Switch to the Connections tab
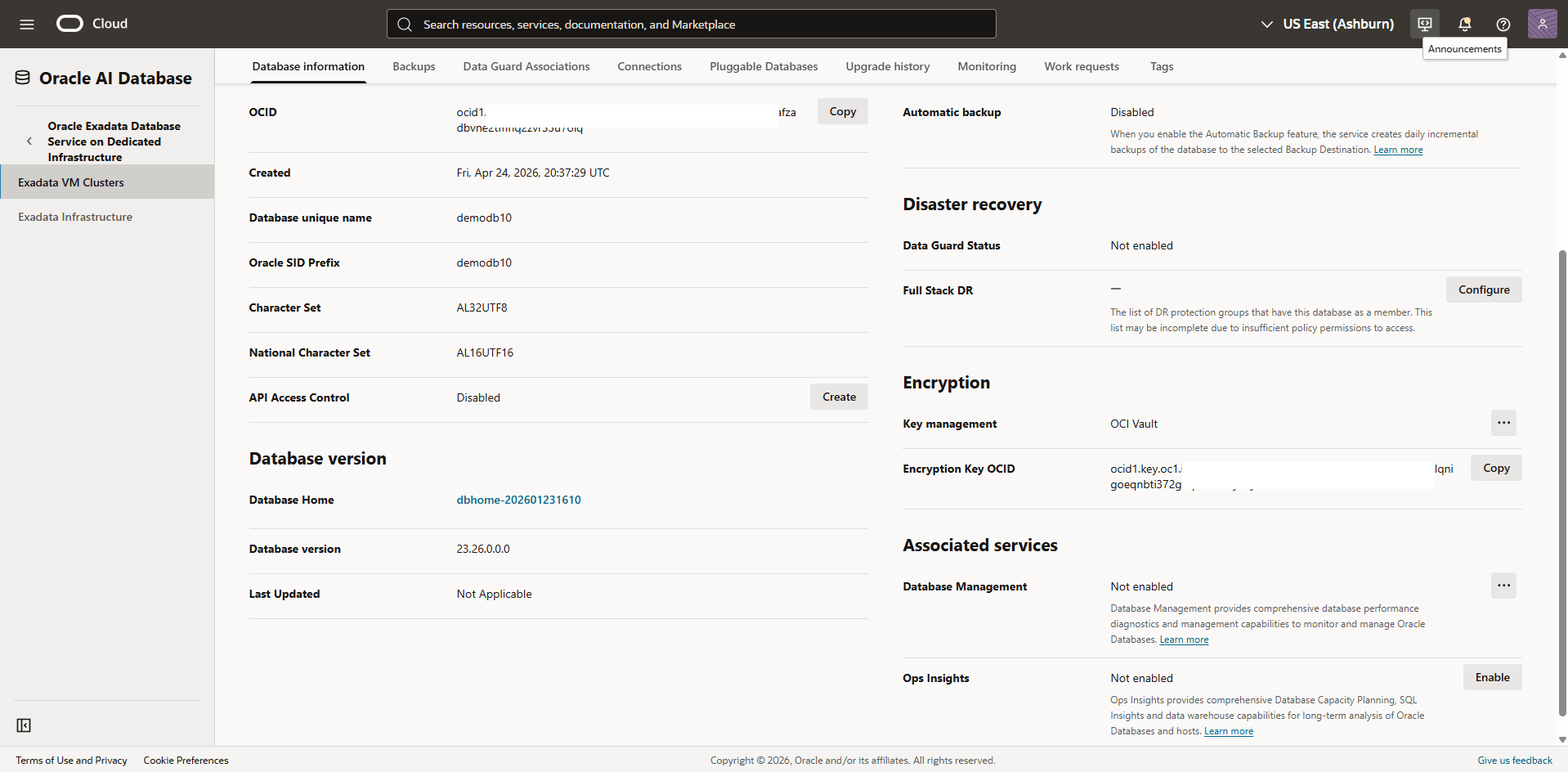1568x772 pixels. click(649, 66)
